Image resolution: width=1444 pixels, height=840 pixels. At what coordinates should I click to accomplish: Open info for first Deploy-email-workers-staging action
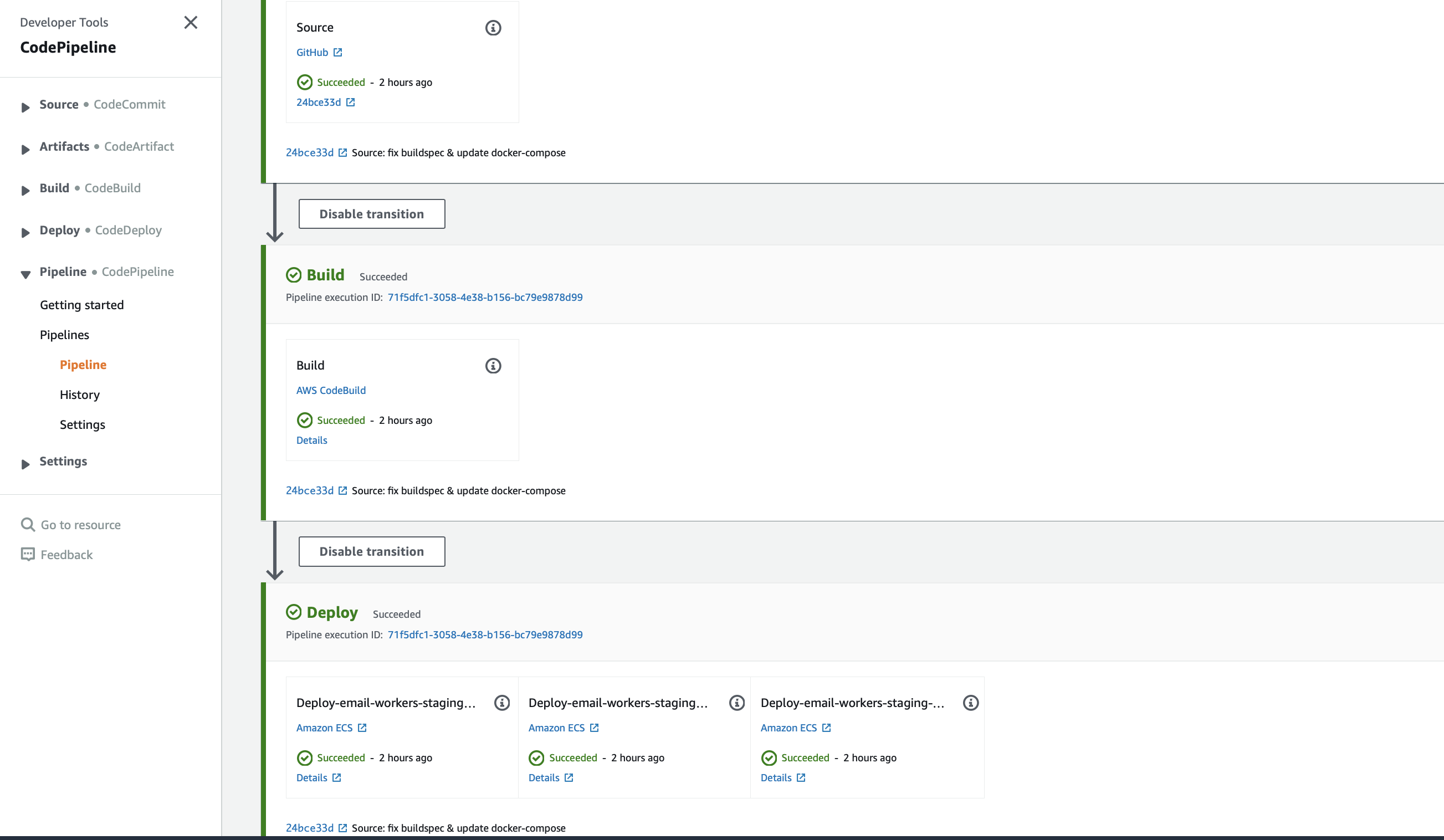pos(502,703)
